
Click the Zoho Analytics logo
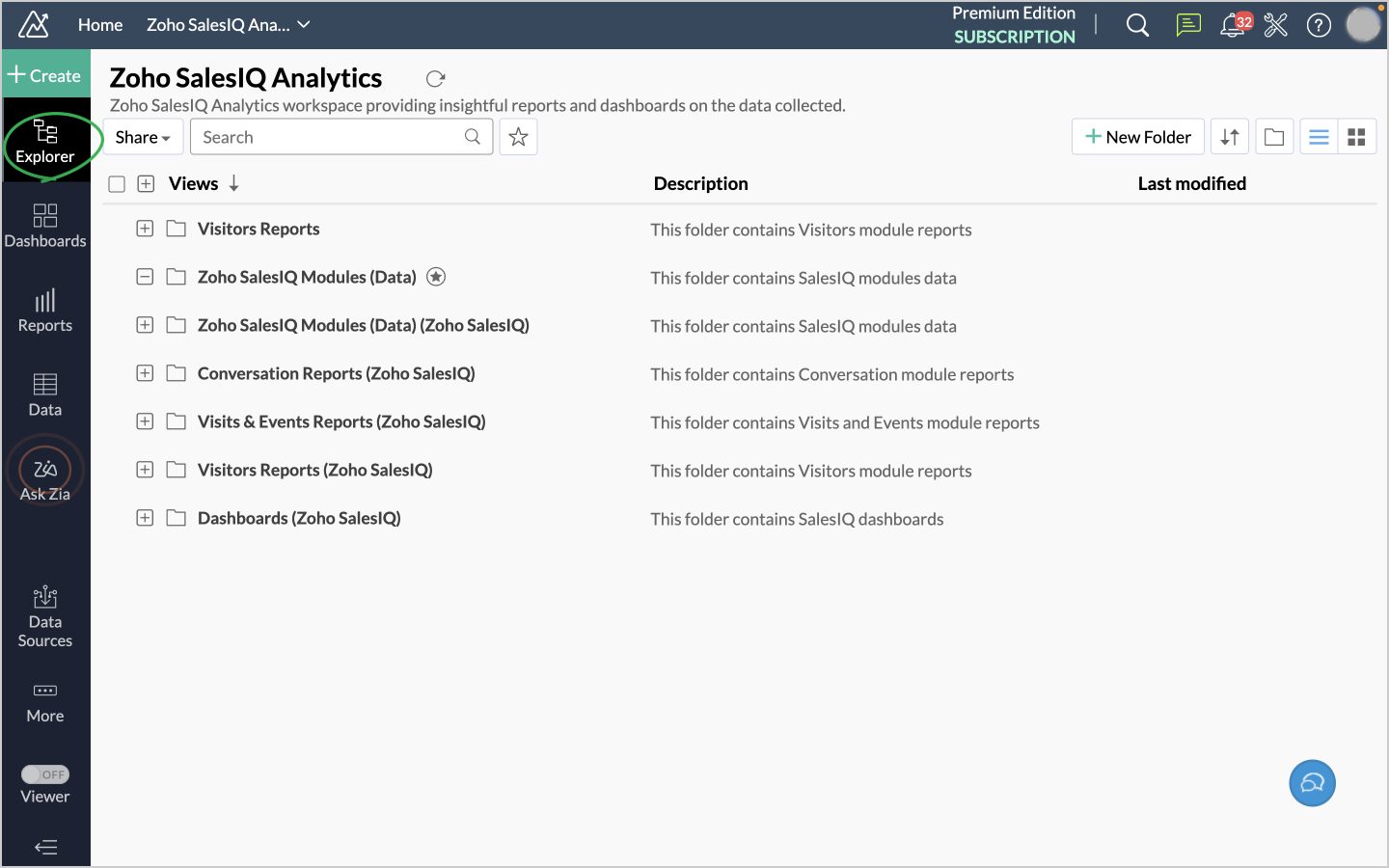click(x=34, y=24)
